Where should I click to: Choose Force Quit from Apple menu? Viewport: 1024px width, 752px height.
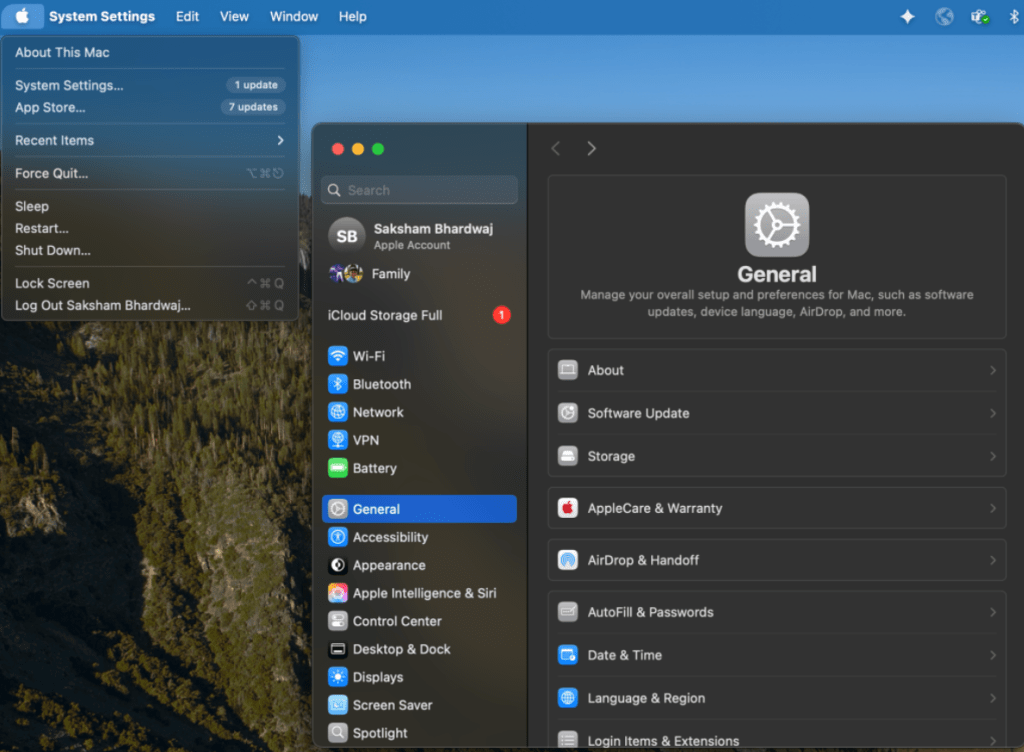coord(150,173)
